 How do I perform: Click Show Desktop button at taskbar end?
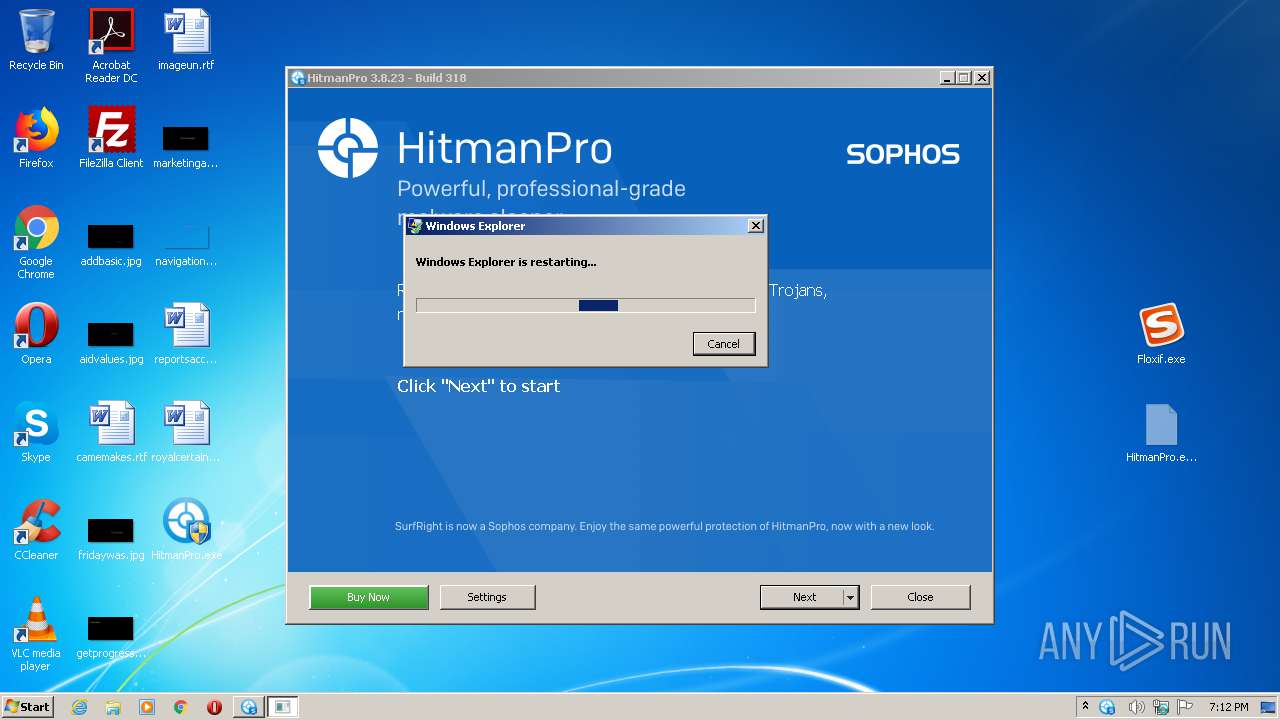pyautogui.click(x=1268, y=707)
